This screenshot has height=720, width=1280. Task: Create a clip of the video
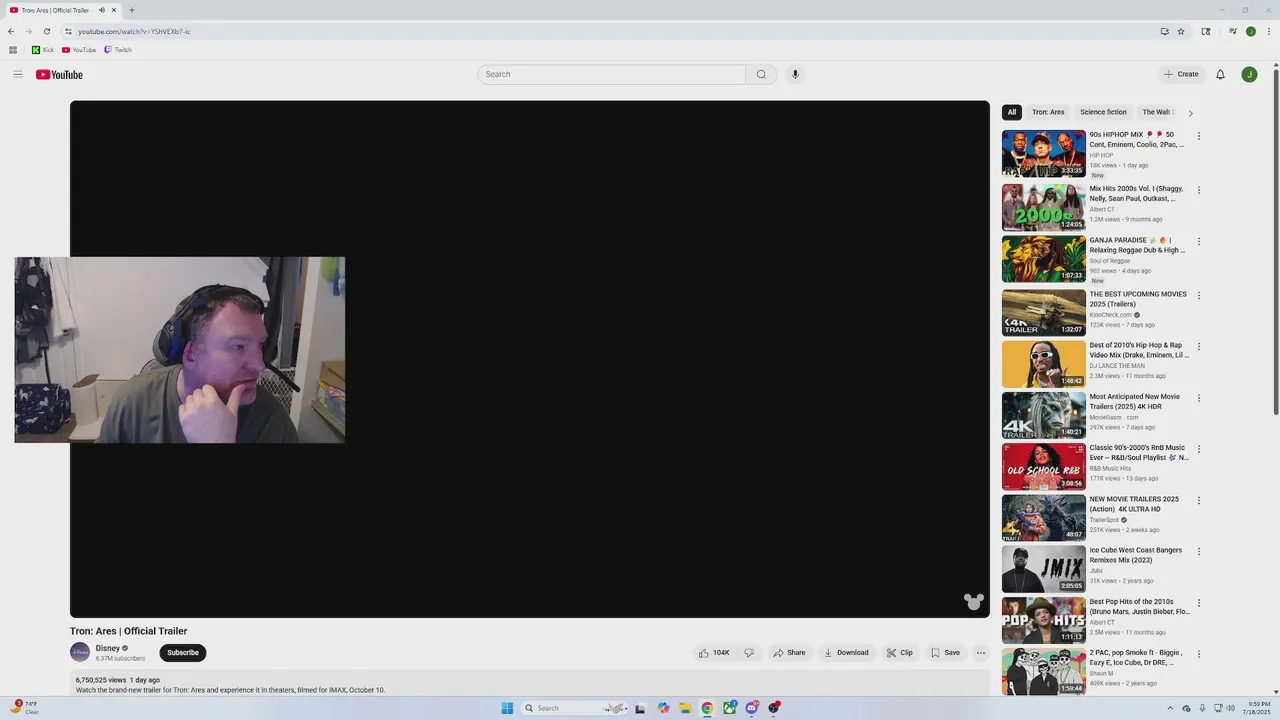899,653
